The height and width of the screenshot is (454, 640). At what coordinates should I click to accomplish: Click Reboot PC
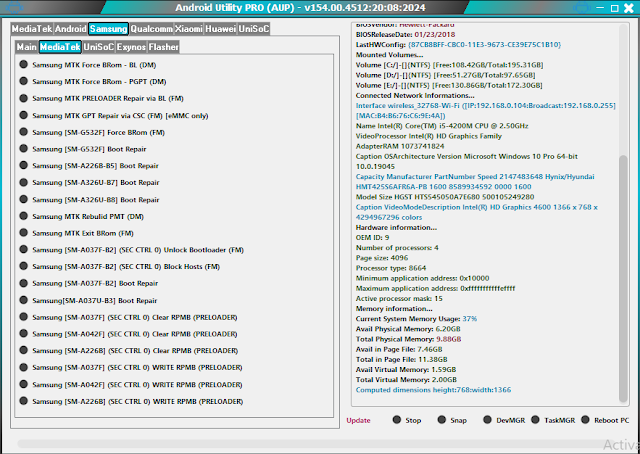[x=605, y=420]
